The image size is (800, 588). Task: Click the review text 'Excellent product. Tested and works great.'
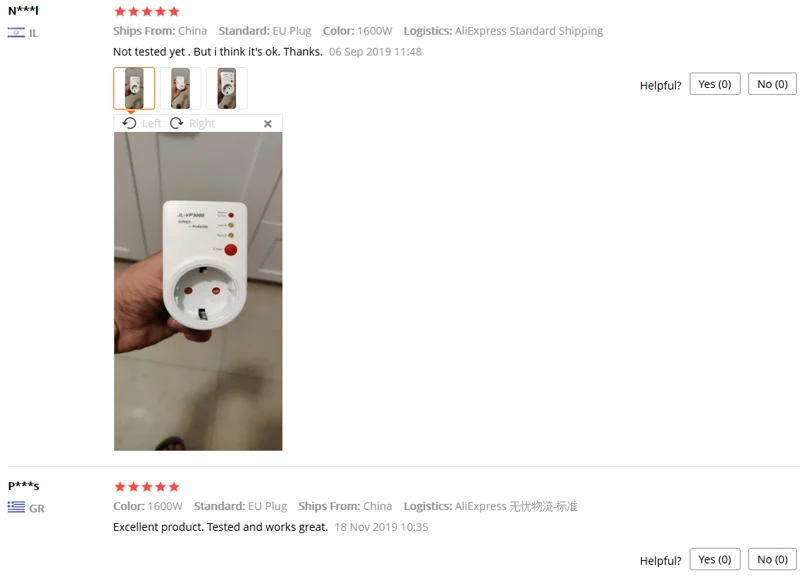click(x=220, y=527)
